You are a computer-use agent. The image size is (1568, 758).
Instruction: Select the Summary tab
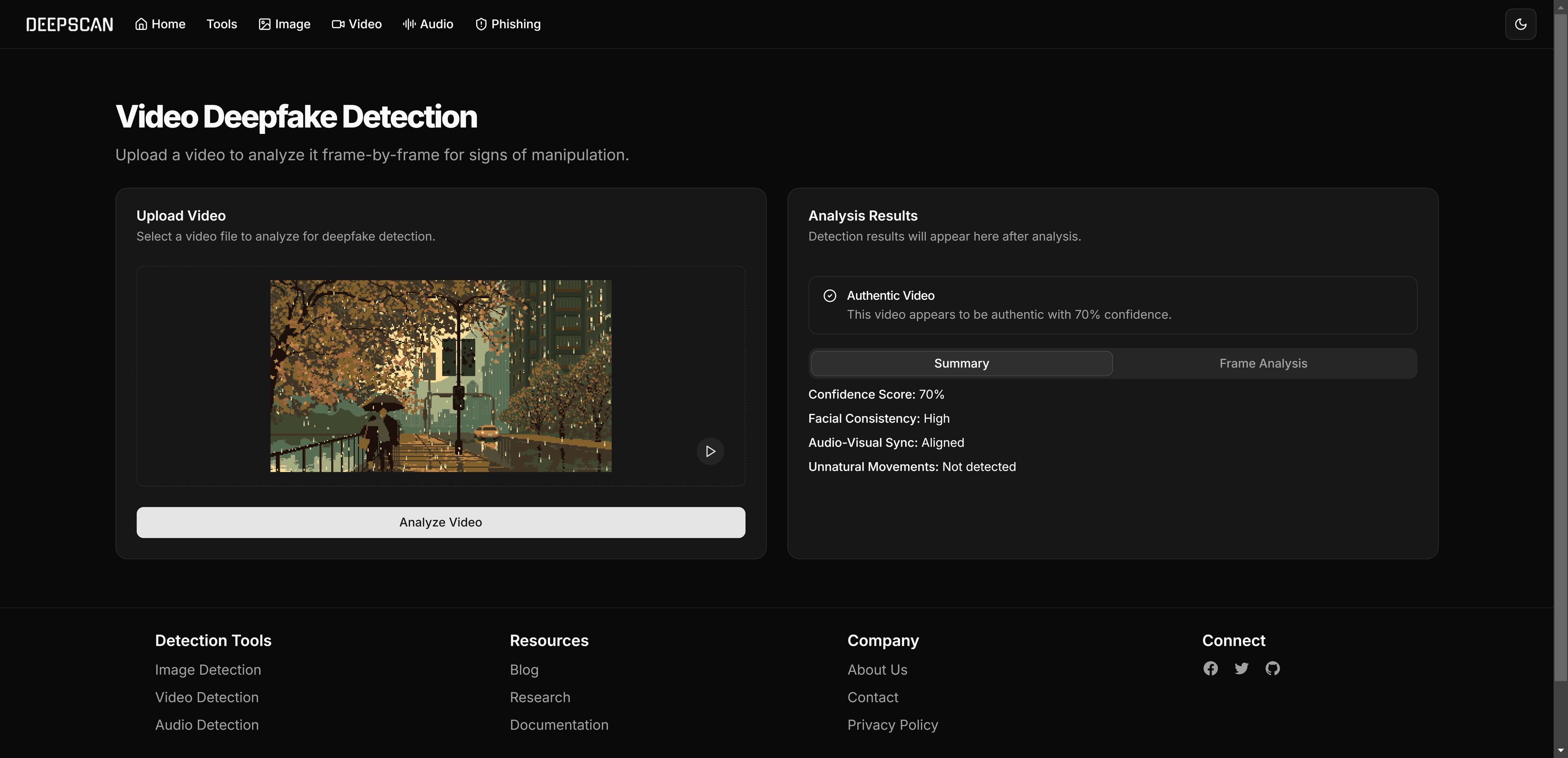(961, 363)
